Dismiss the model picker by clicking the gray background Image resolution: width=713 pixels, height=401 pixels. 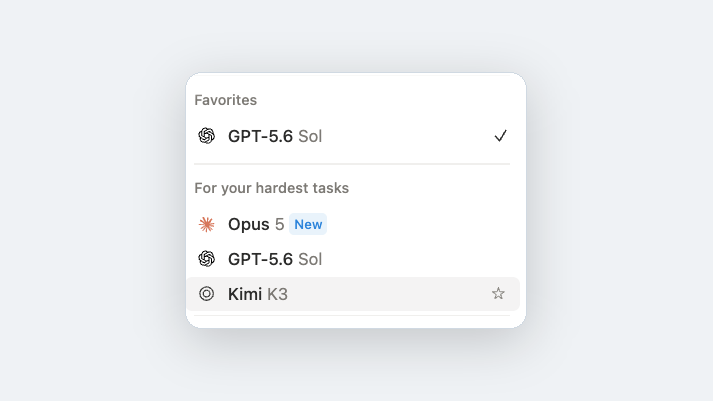(91, 200)
